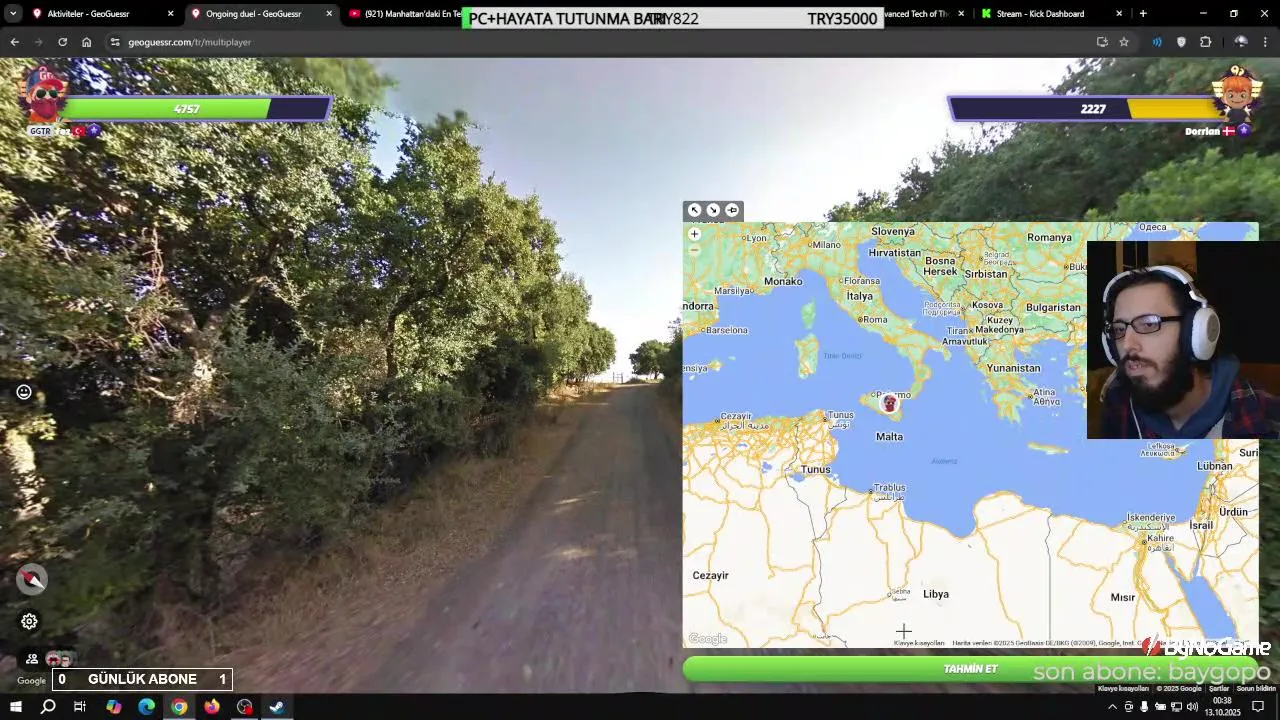Image resolution: width=1280 pixels, height=720 pixels.
Task: Click the geoguessr.com address bar
Action: pos(600,42)
